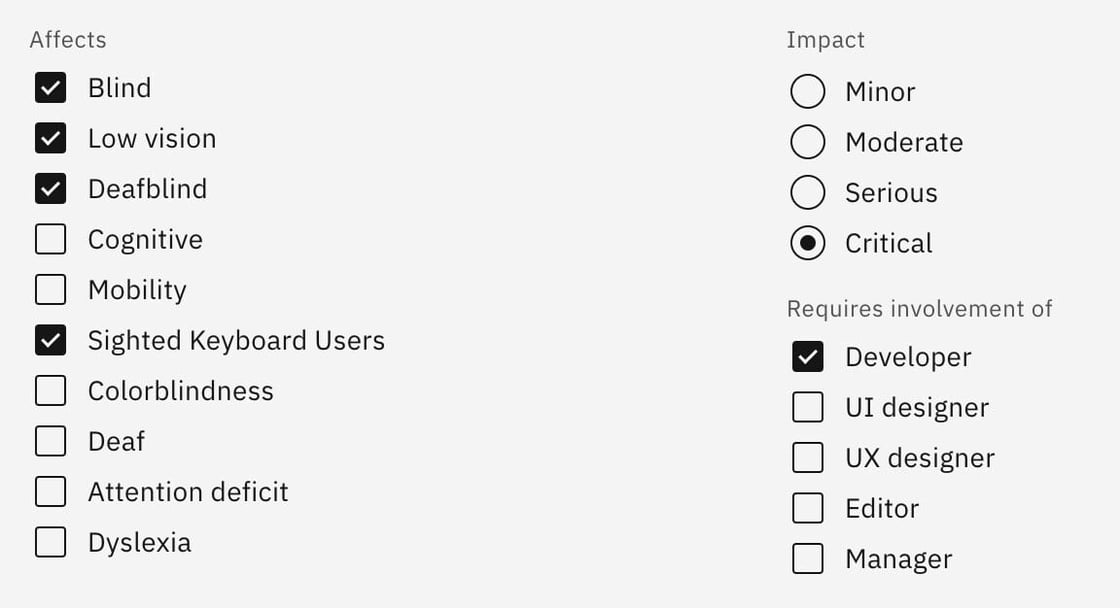This screenshot has width=1120, height=608.
Task: Enable the Mobility checkbox
Action: [50, 290]
